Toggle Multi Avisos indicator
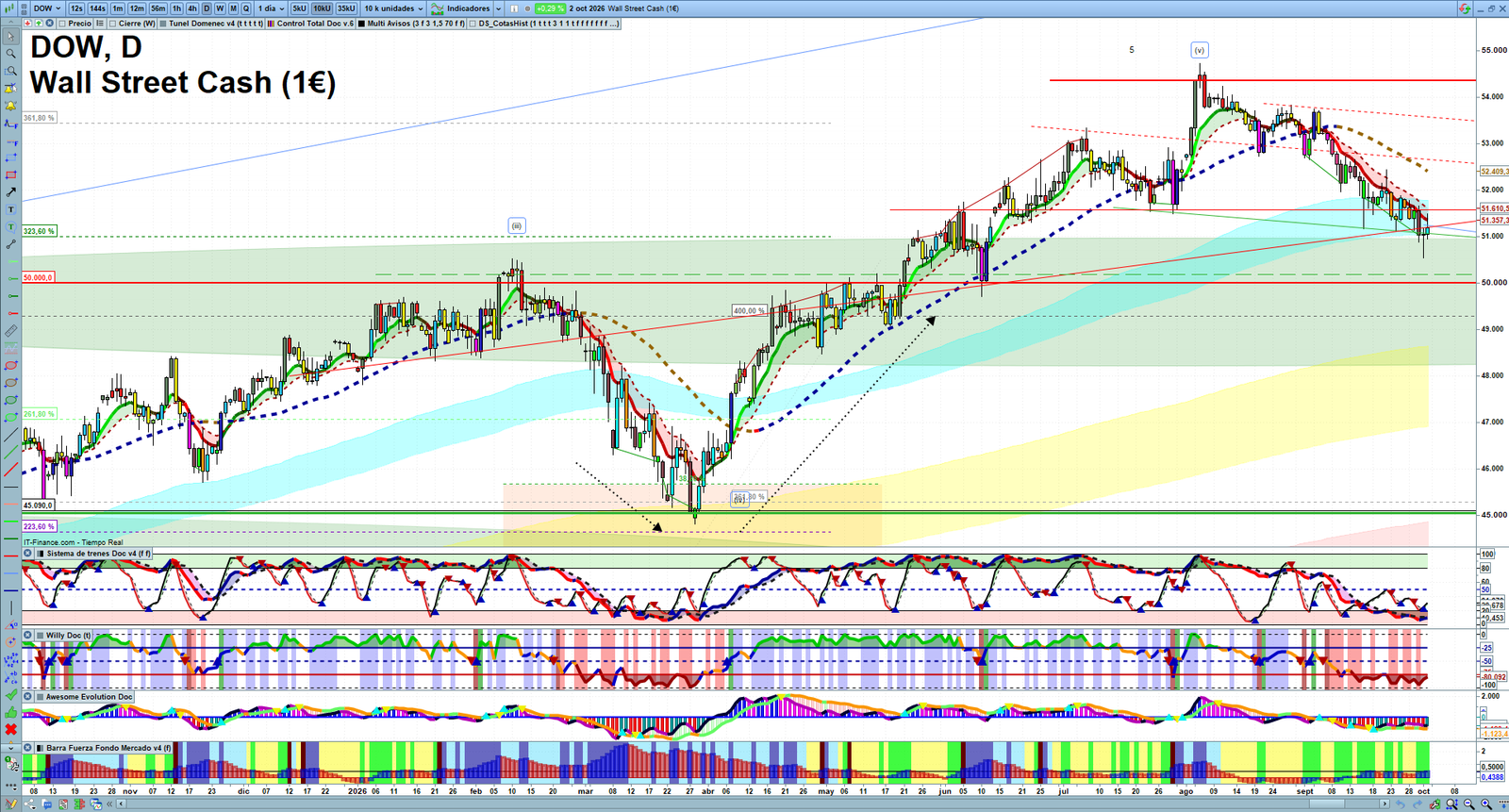The image size is (1509, 812). 361,24
